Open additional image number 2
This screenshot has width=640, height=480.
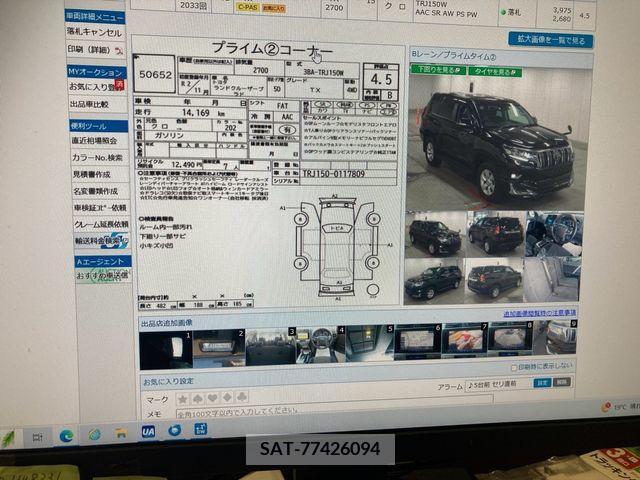219,349
